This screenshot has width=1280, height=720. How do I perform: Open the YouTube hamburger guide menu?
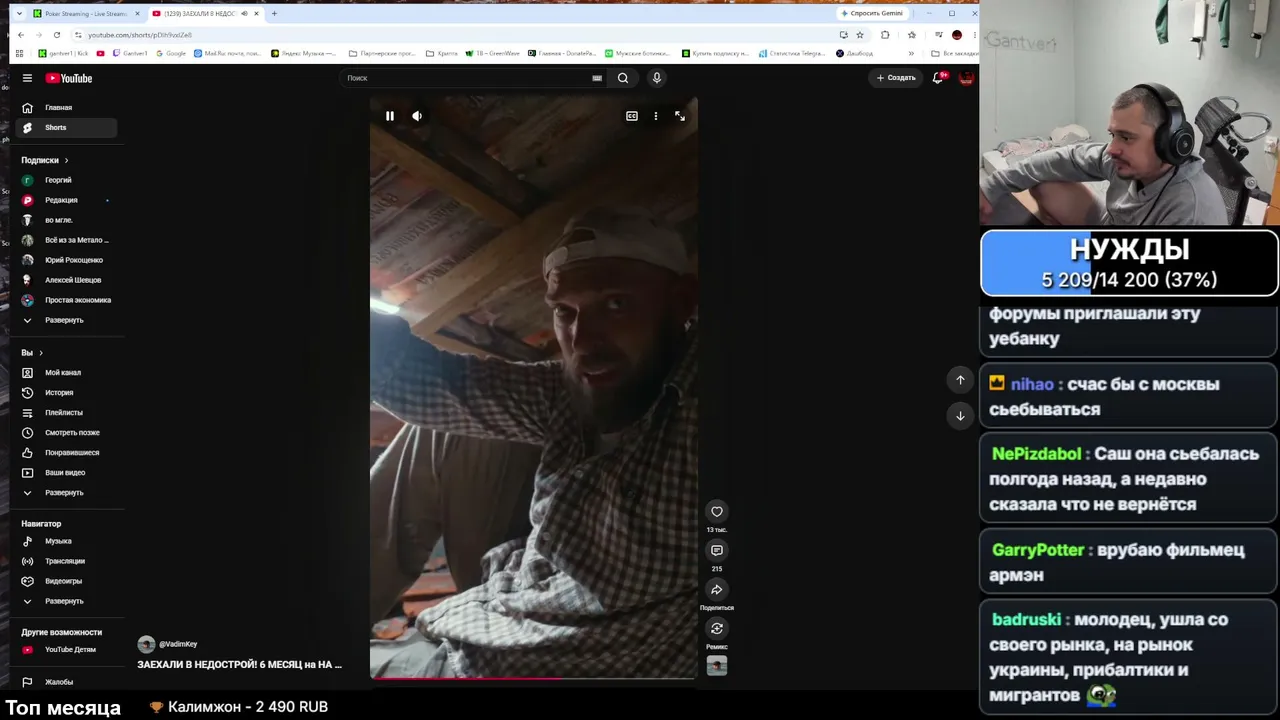pyautogui.click(x=27, y=78)
